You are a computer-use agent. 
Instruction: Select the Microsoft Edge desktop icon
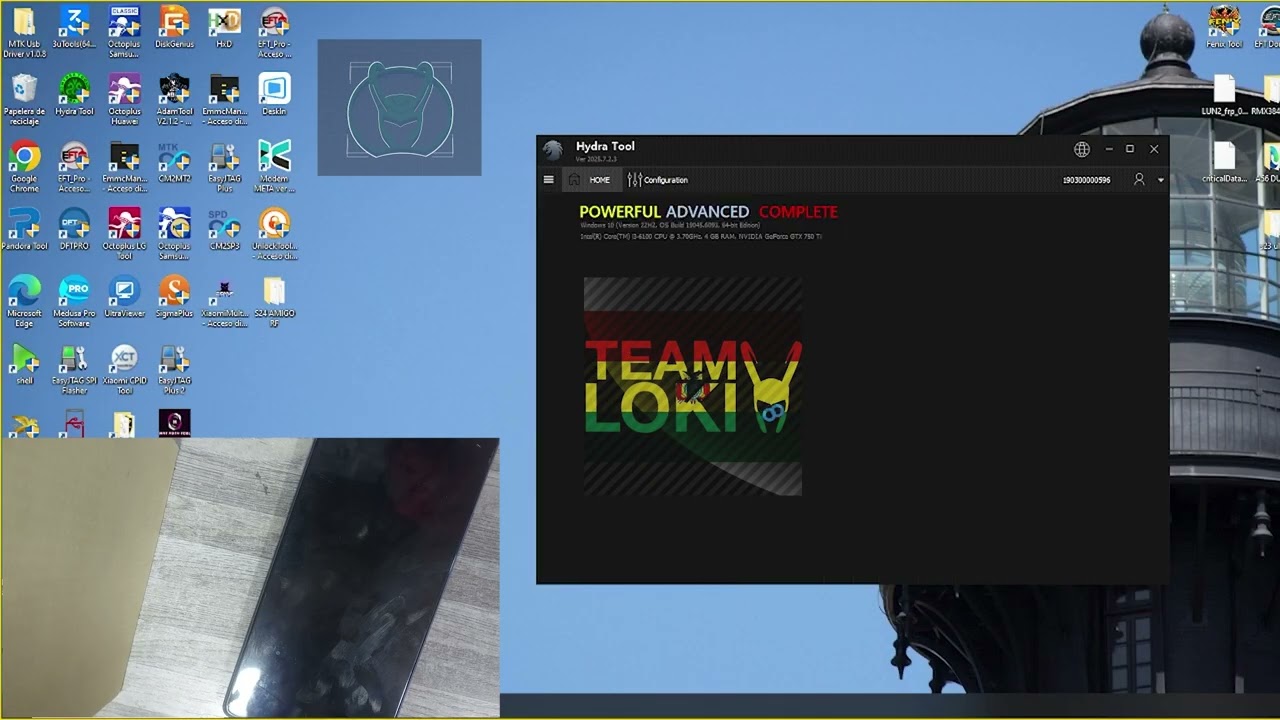(25, 301)
